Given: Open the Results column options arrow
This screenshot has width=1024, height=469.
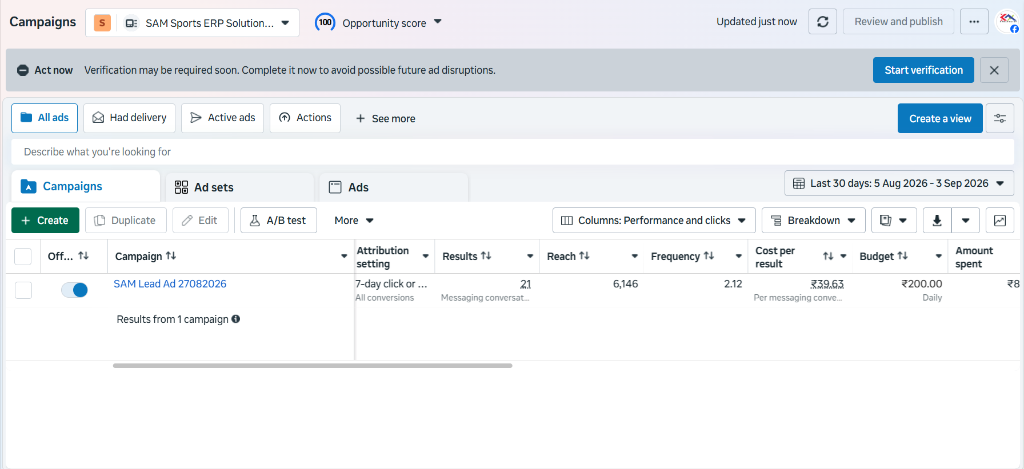Looking at the screenshot, I should tap(530, 256).
